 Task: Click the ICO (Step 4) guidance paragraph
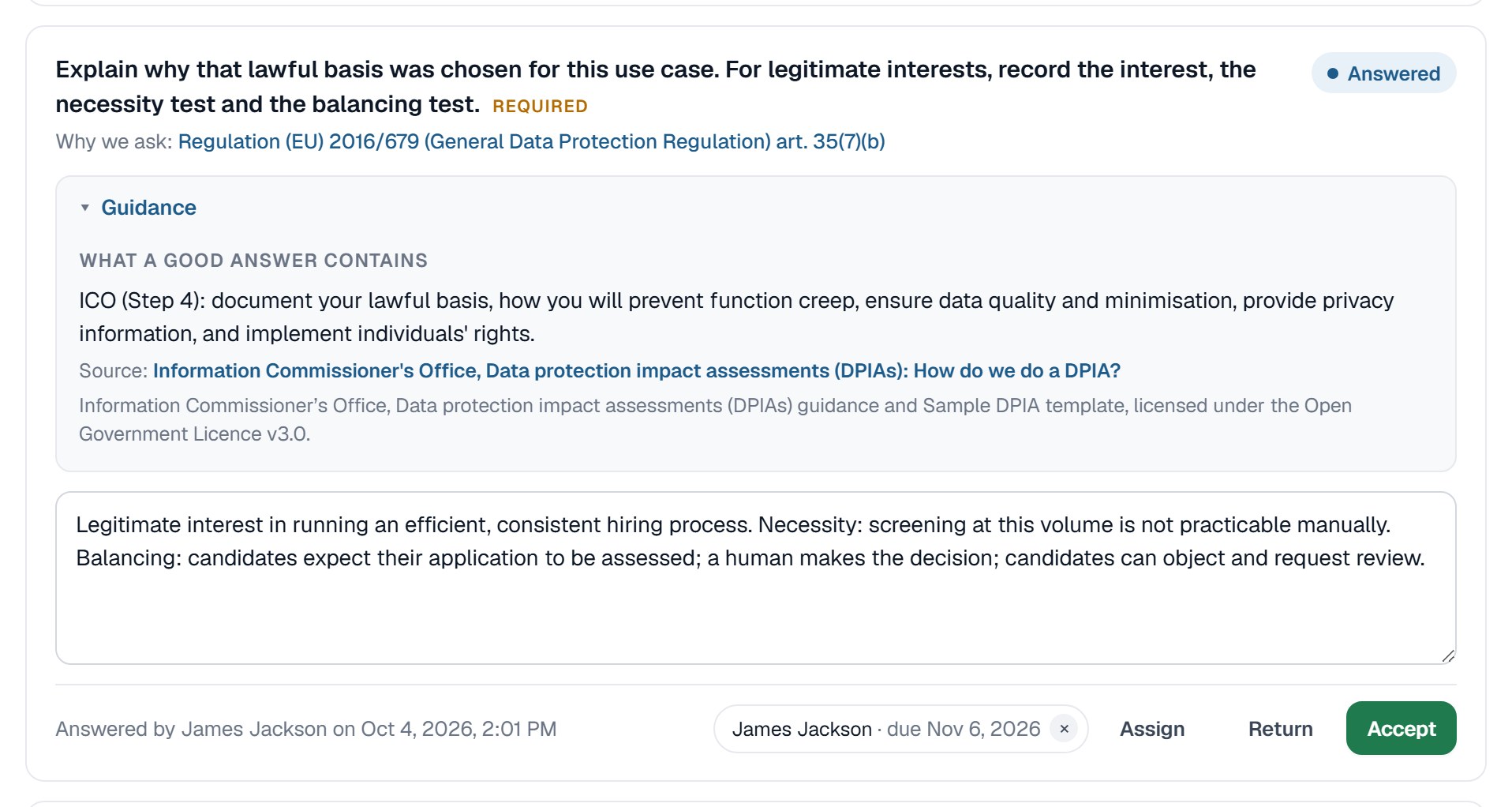[736, 317]
